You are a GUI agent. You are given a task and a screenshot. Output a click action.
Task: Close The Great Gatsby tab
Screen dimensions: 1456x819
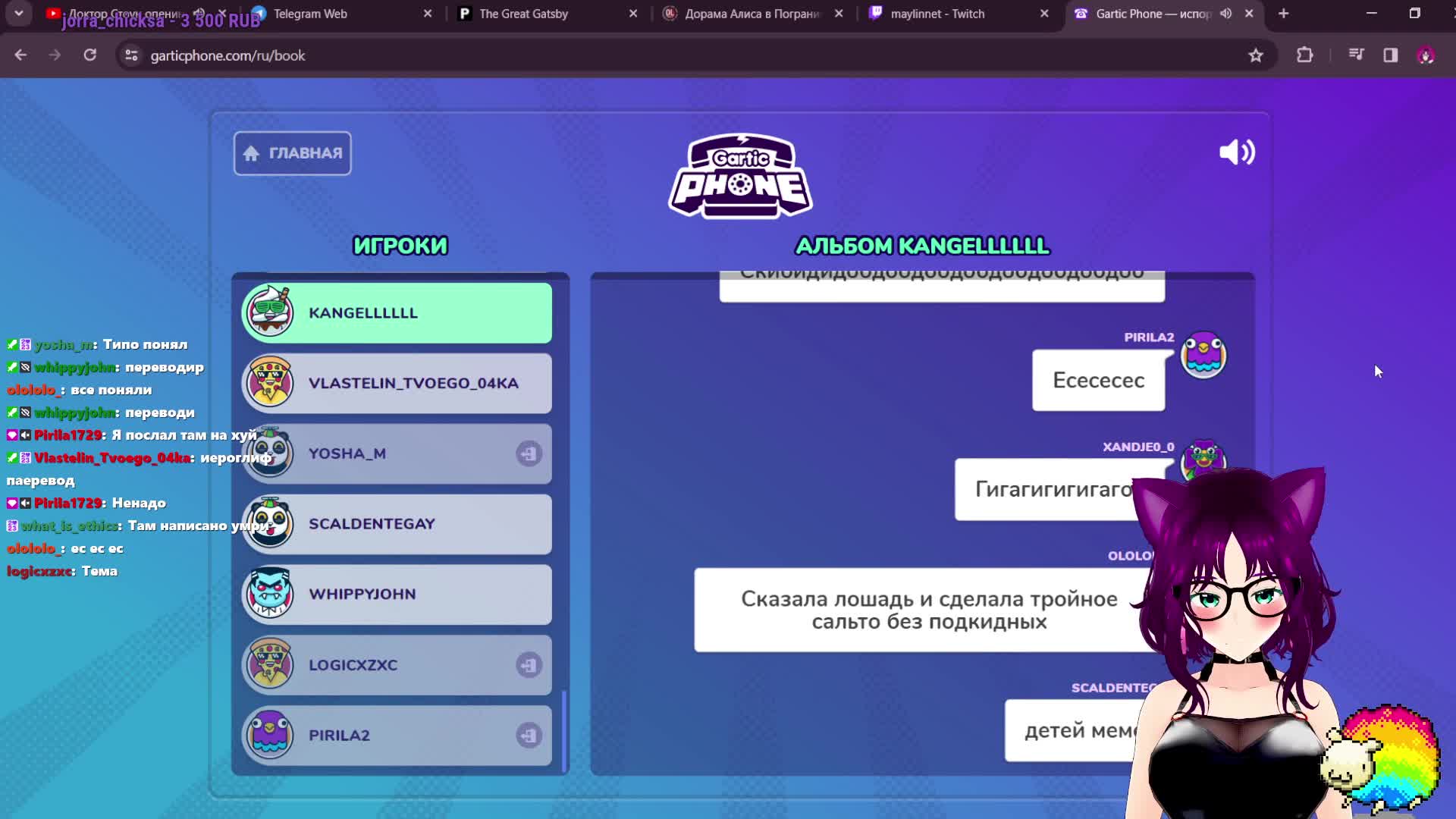633,14
